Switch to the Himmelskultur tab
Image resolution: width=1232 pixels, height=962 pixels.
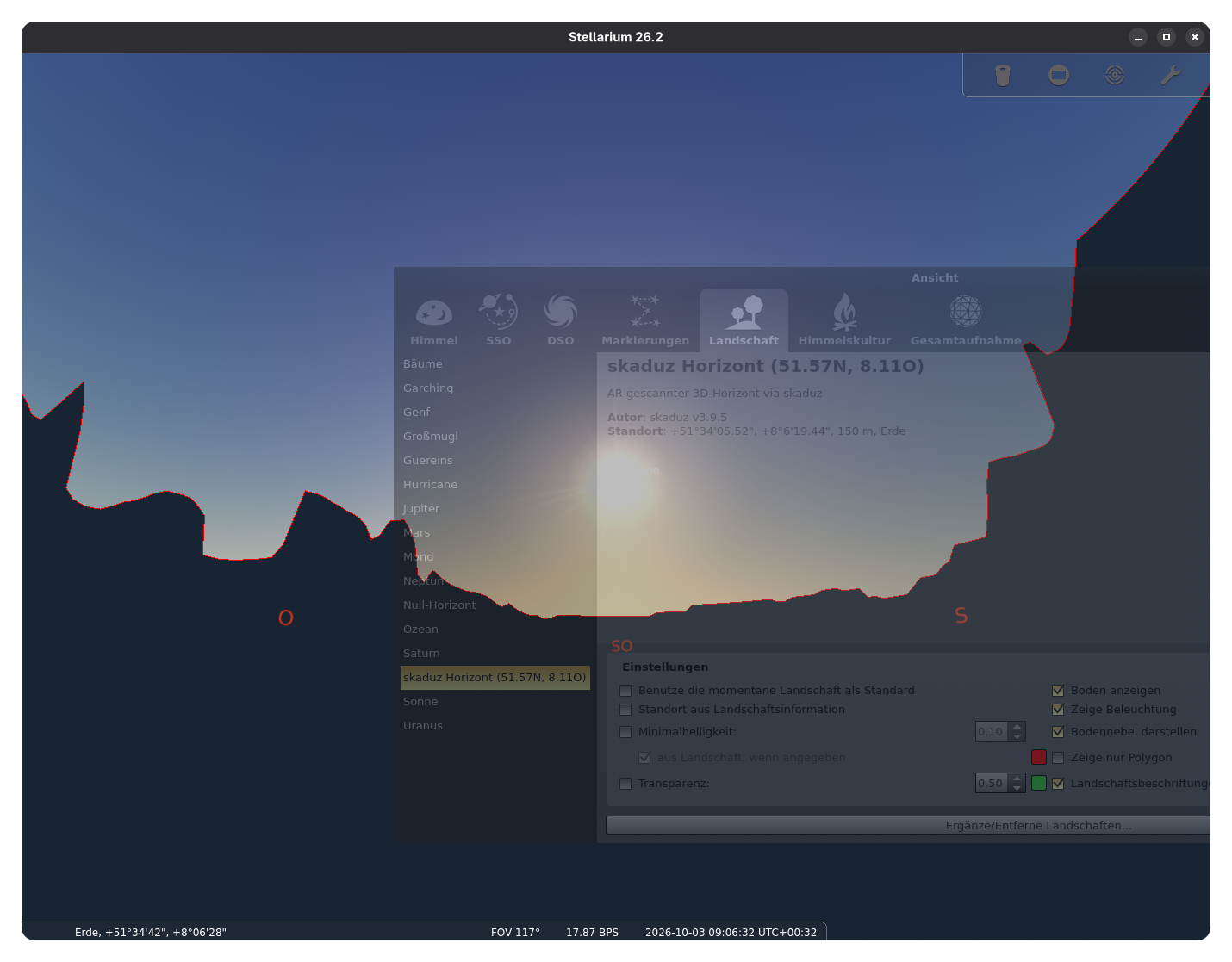click(x=844, y=320)
